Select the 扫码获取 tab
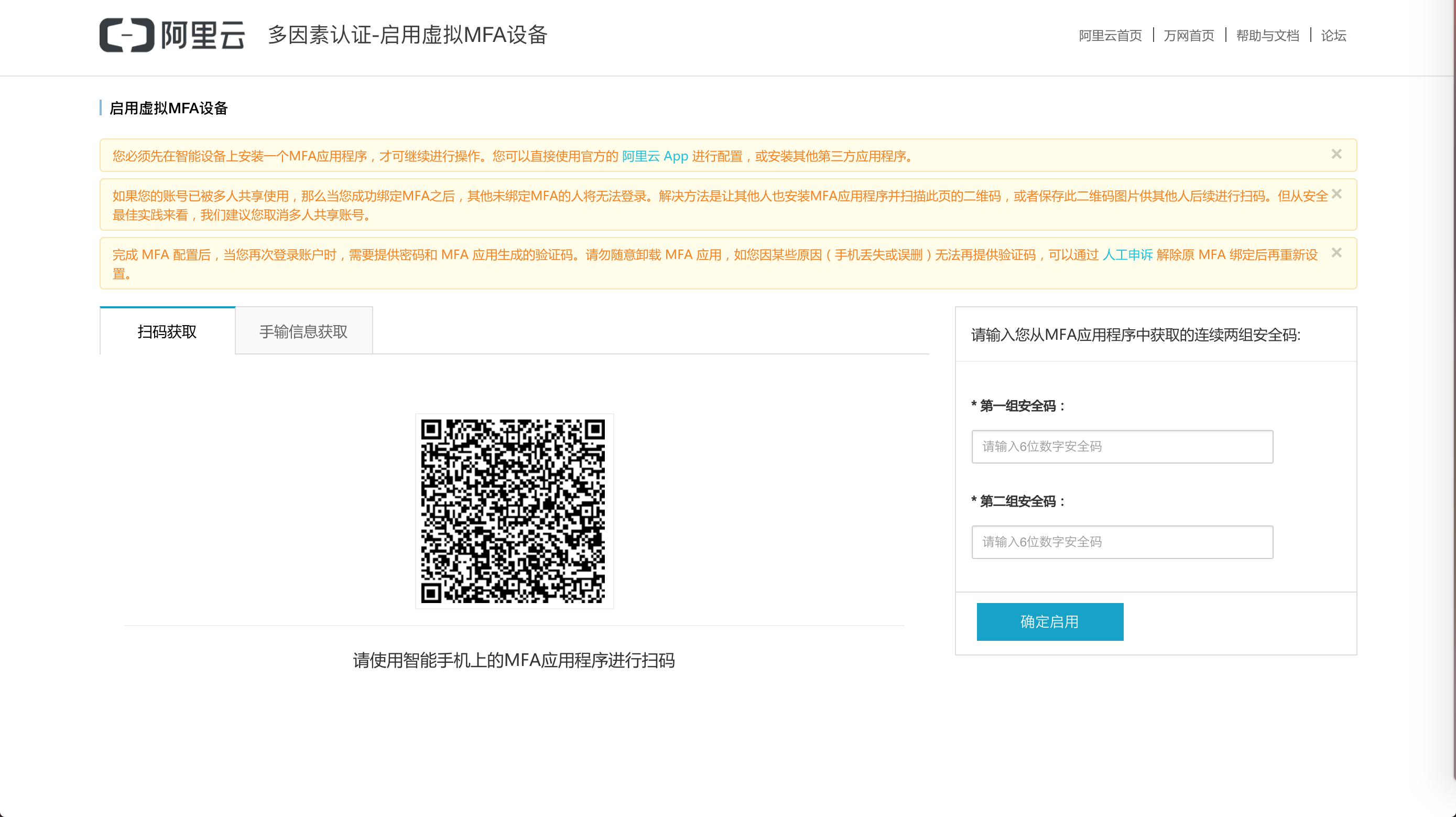The width and height of the screenshot is (1456, 817). (167, 331)
